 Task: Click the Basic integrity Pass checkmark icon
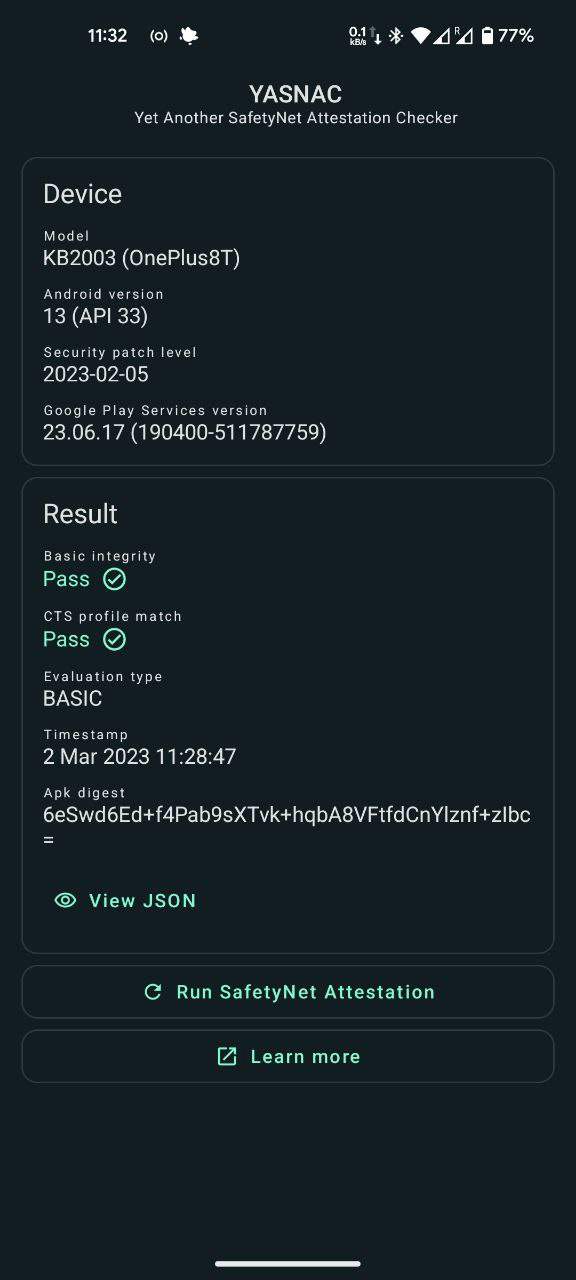(115, 579)
